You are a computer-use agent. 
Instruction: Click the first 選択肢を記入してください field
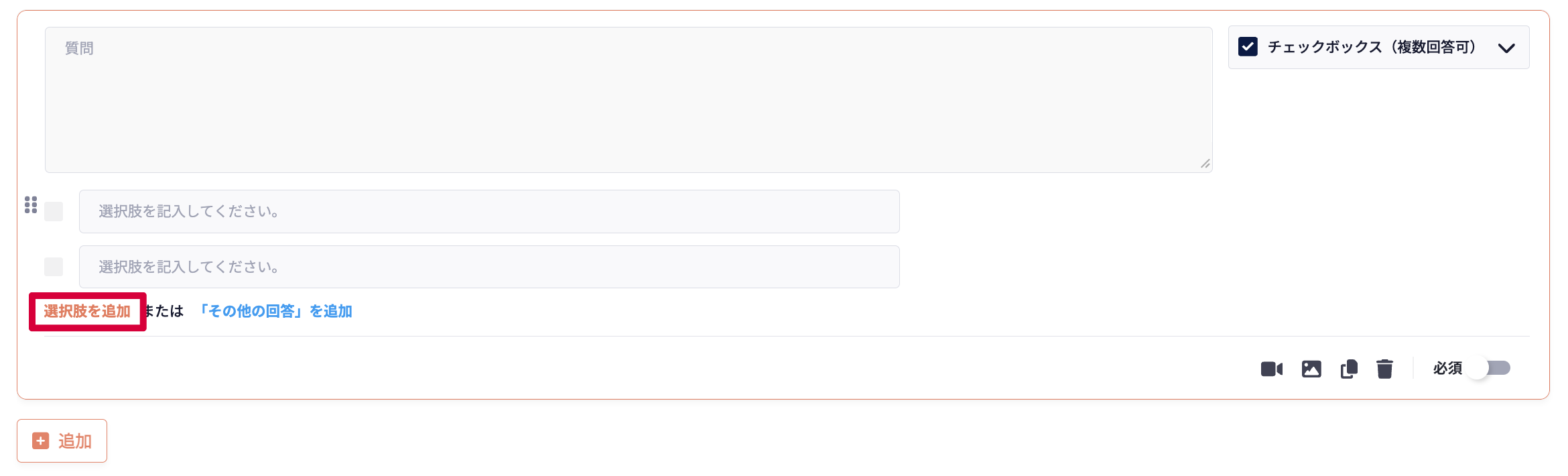pos(488,212)
